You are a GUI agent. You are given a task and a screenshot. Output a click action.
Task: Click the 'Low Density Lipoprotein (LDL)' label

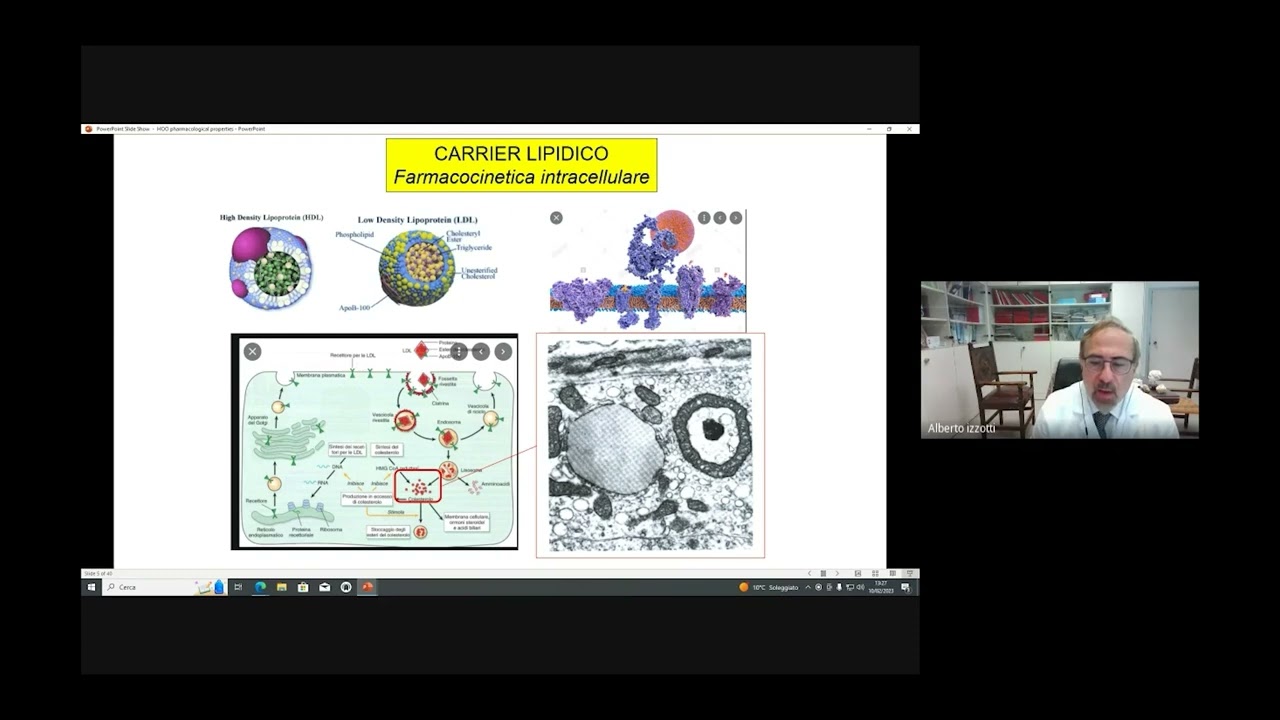[418, 220]
